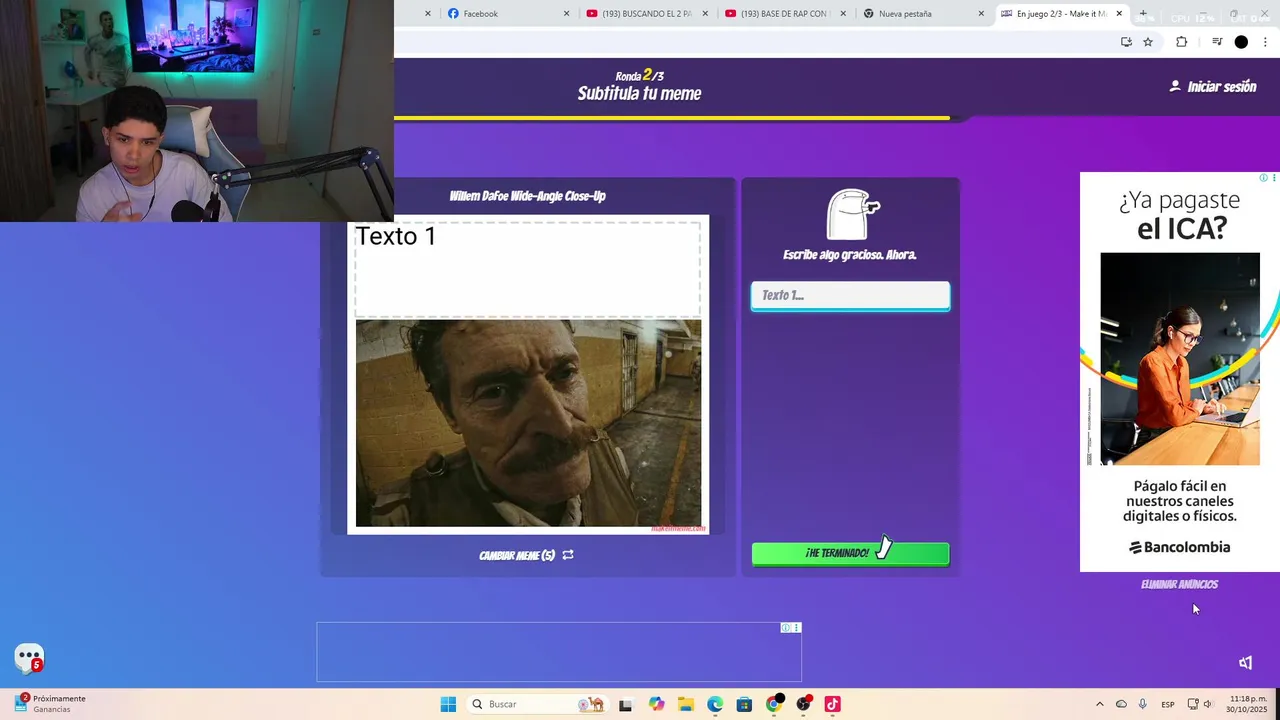Screen dimensions: 1280x720
Task: Click the Willem Dafoe meme image
Action: [528, 423]
